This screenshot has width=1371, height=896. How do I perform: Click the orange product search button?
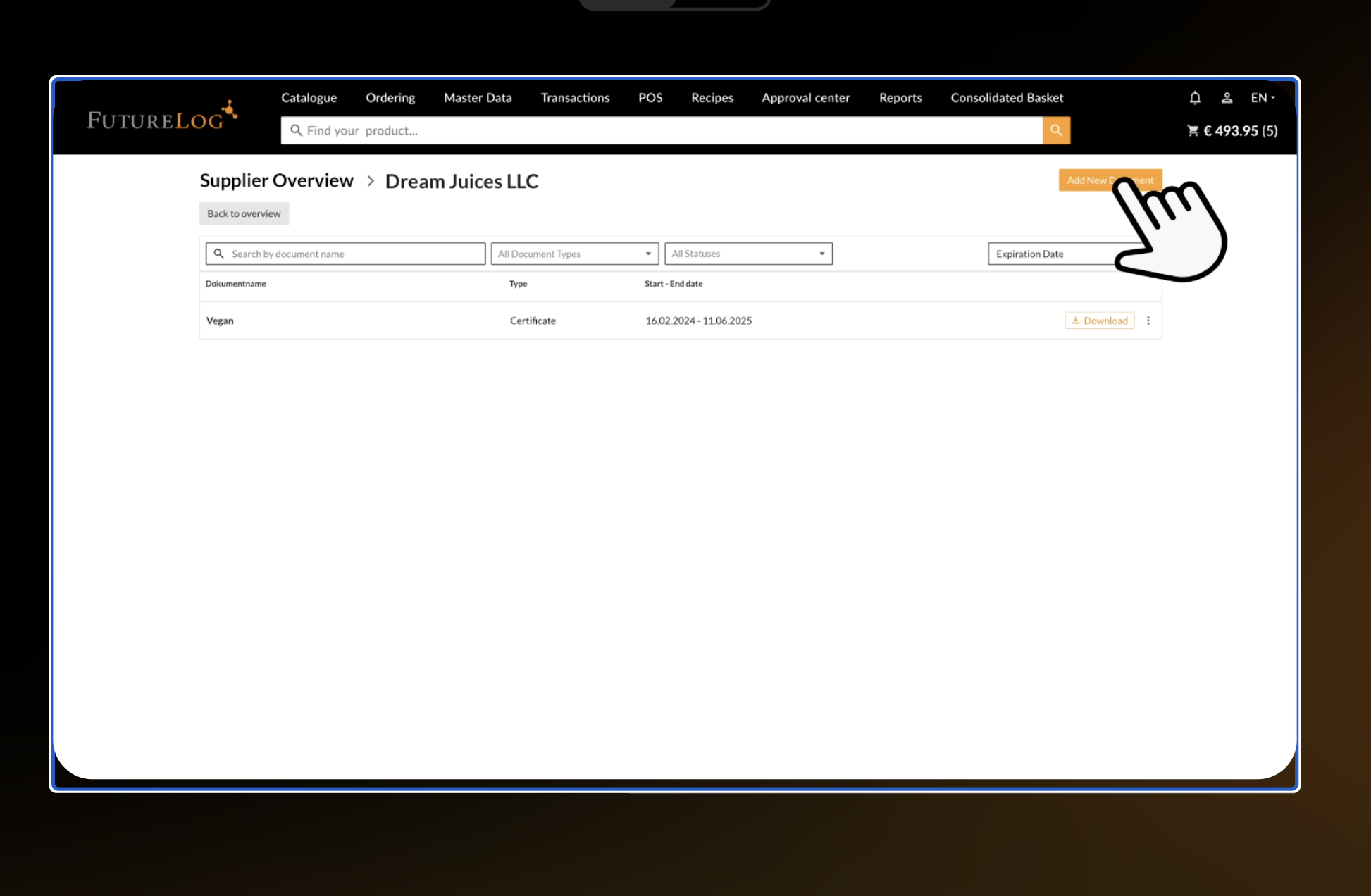[x=1056, y=130]
